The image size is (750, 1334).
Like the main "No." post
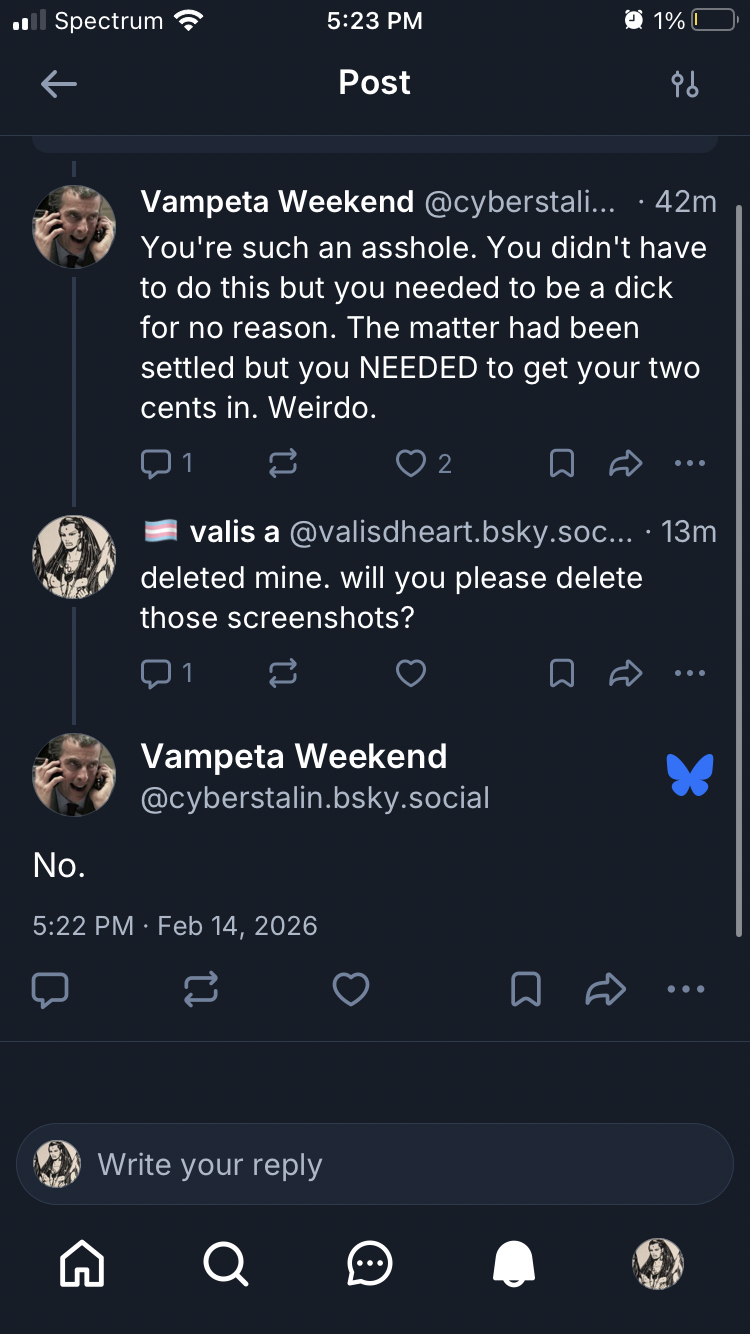coord(351,989)
